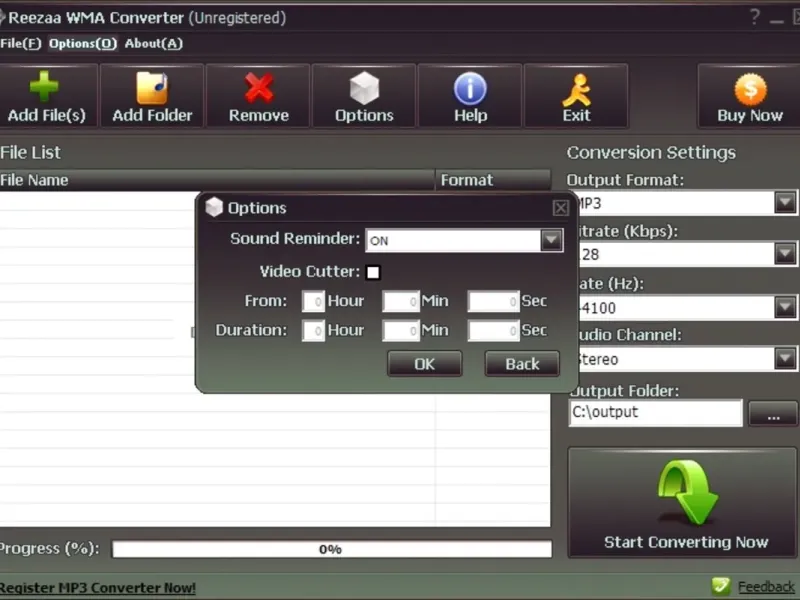Screen dimensions: 800x600
Task: Open the About(A) menu
Action: coord(154,43)
